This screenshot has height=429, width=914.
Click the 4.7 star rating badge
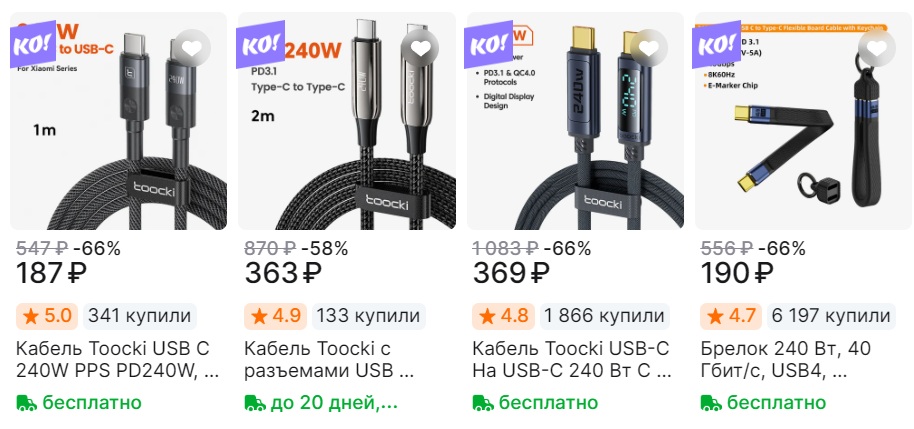[732, 316]
